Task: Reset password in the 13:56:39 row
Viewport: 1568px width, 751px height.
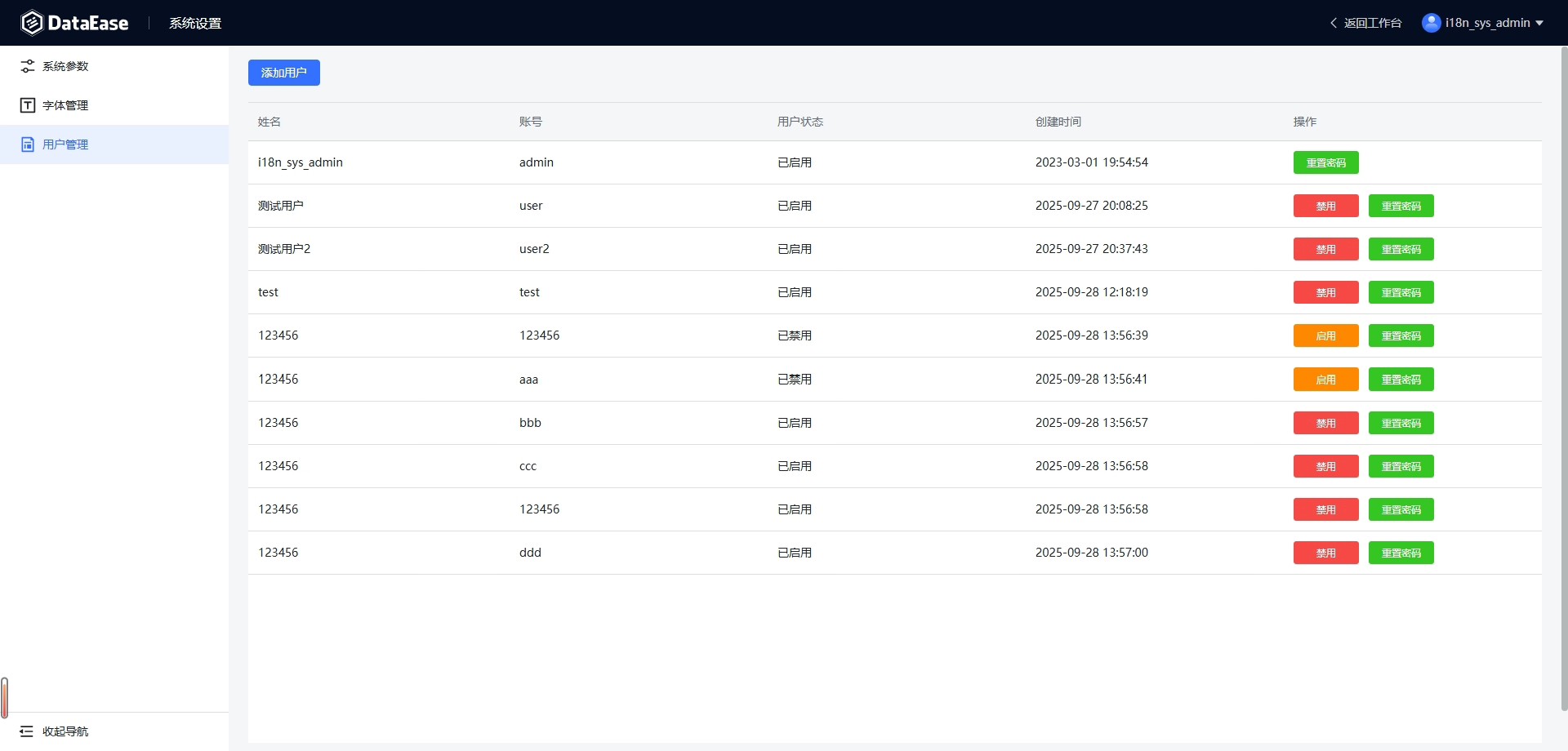Action: (1401, 336)
